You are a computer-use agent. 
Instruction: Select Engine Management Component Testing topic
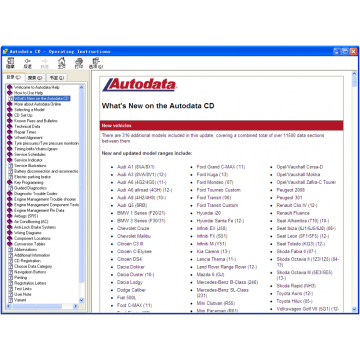(46, 205)
